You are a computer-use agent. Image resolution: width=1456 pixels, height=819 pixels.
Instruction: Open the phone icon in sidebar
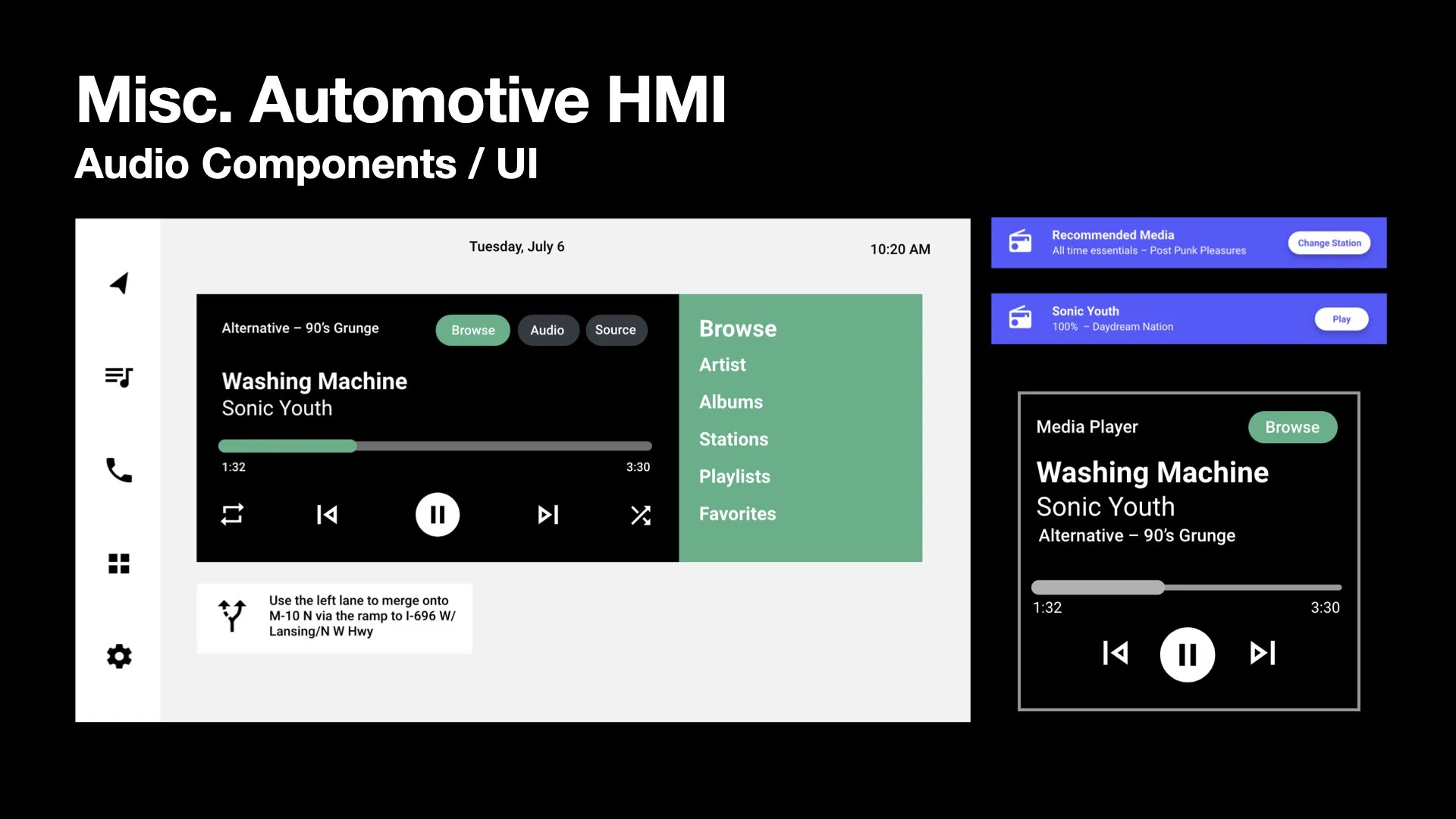[119, 470]
